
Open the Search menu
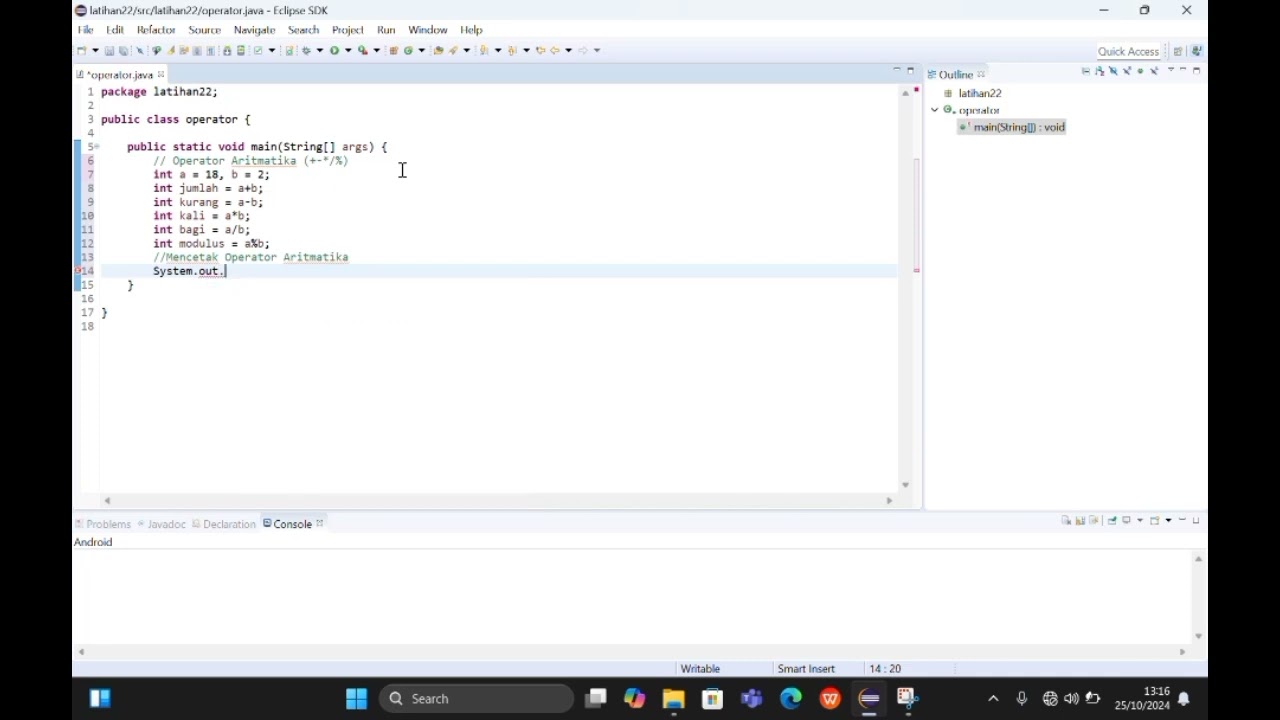tap(303, 30)
